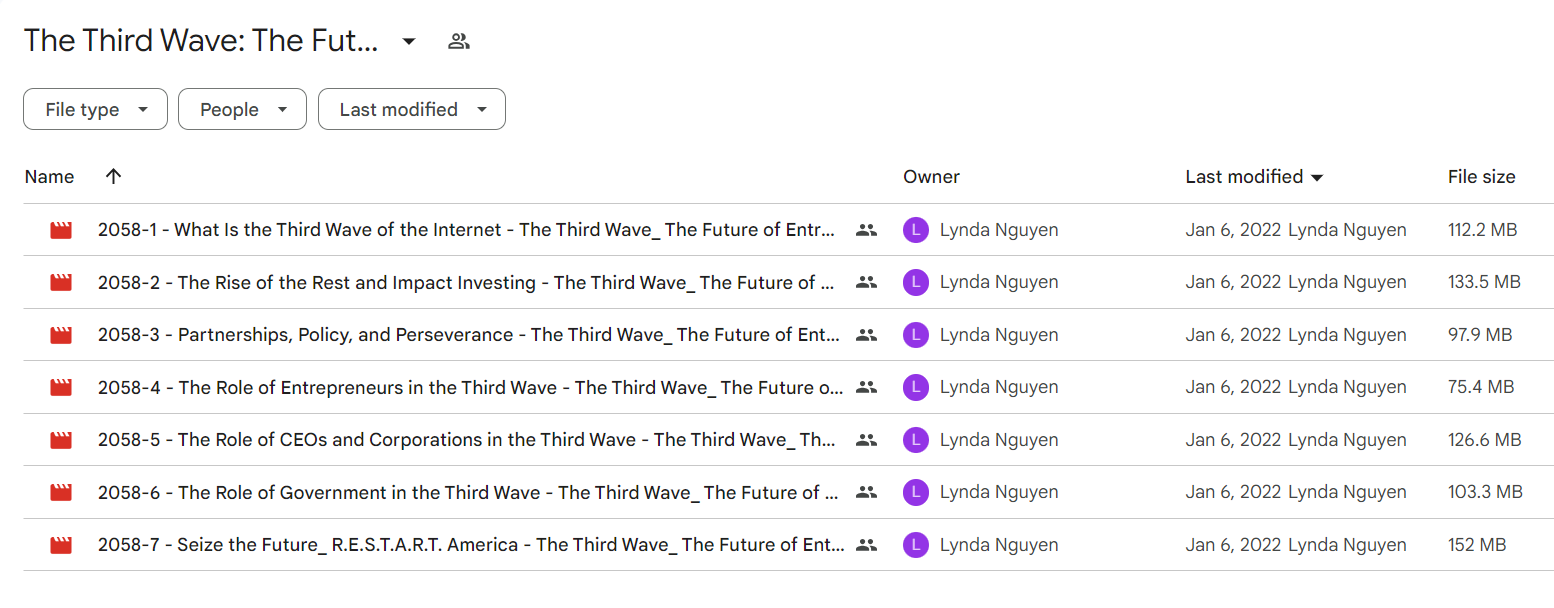Viewport: 1554px width, 608px height.
Task: Click the shared icon on the 2058-2 row
Action: (866, 283)
